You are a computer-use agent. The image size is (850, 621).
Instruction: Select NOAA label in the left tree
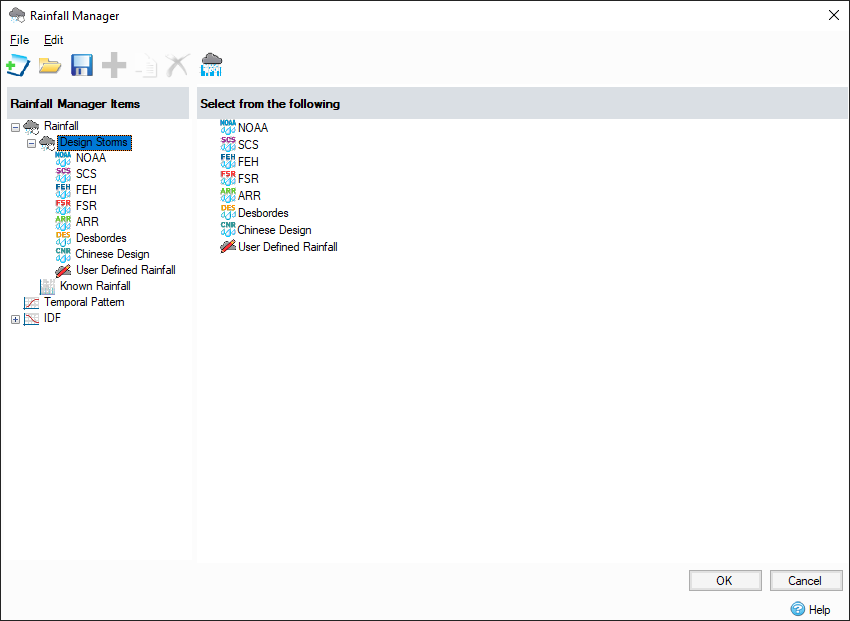coord(91,158)
